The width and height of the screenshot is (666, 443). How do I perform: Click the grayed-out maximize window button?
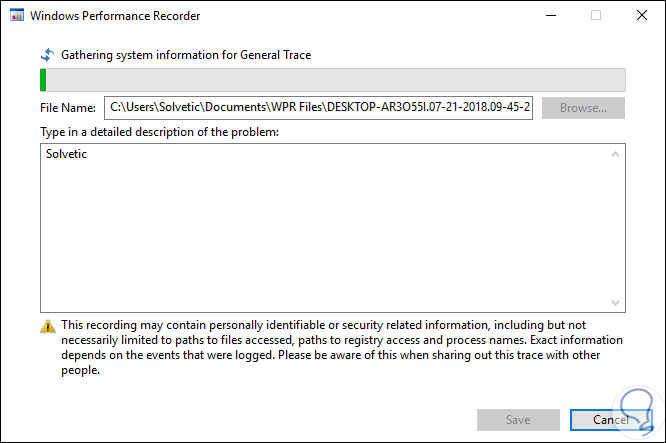pos(596,16)
